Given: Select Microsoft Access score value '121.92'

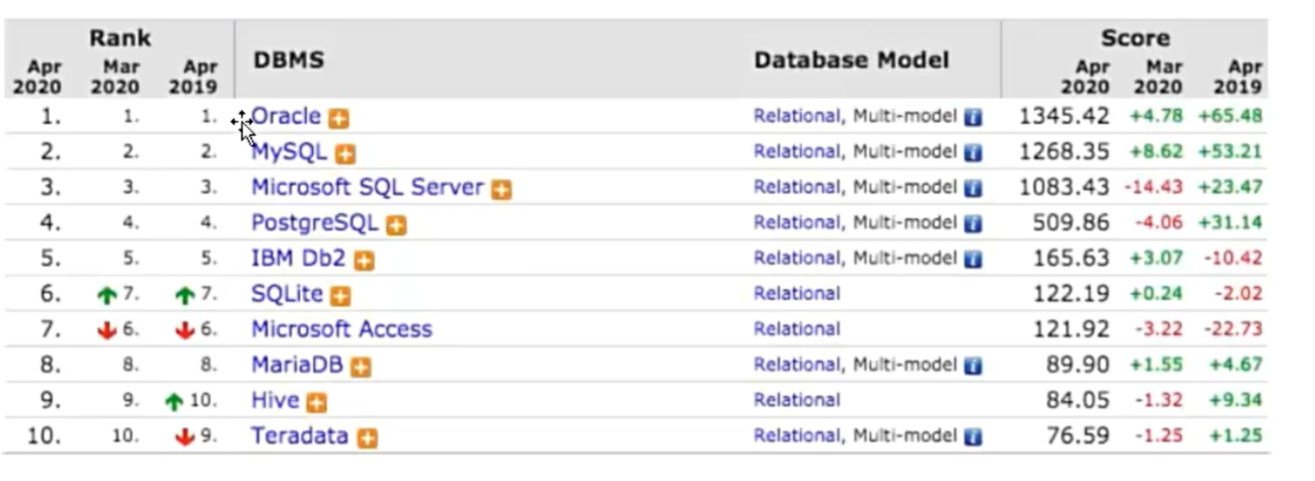Looking at the screenshot, I should (x=1071, y=329).
